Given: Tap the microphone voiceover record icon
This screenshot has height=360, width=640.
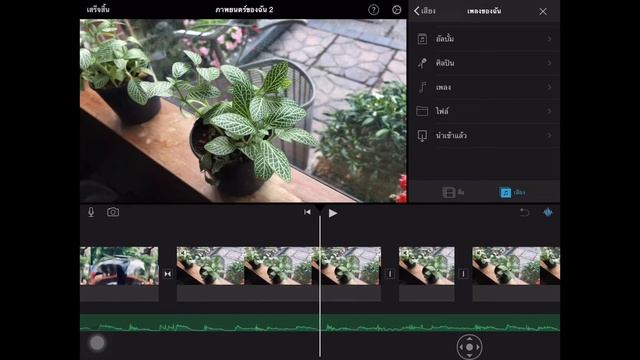Looking at the screenshot, I should point(91,212).
